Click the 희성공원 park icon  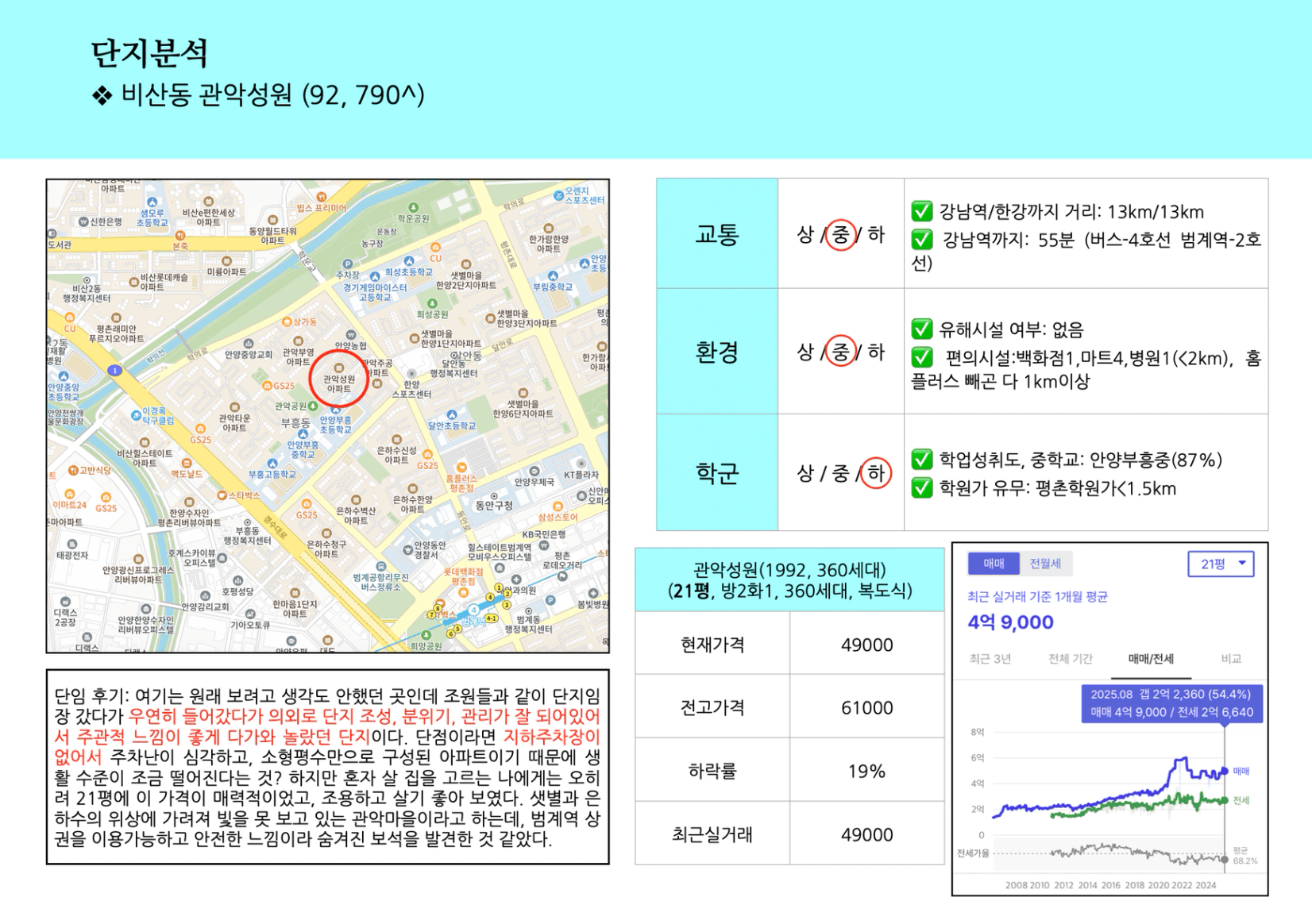point(432,304)
